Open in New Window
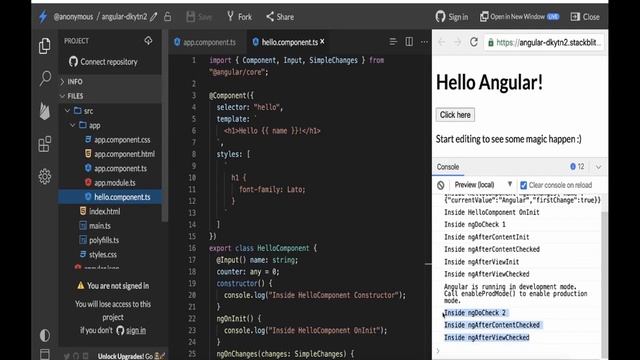The width and height of the screenshot is (640, 360). coord(519,17)
